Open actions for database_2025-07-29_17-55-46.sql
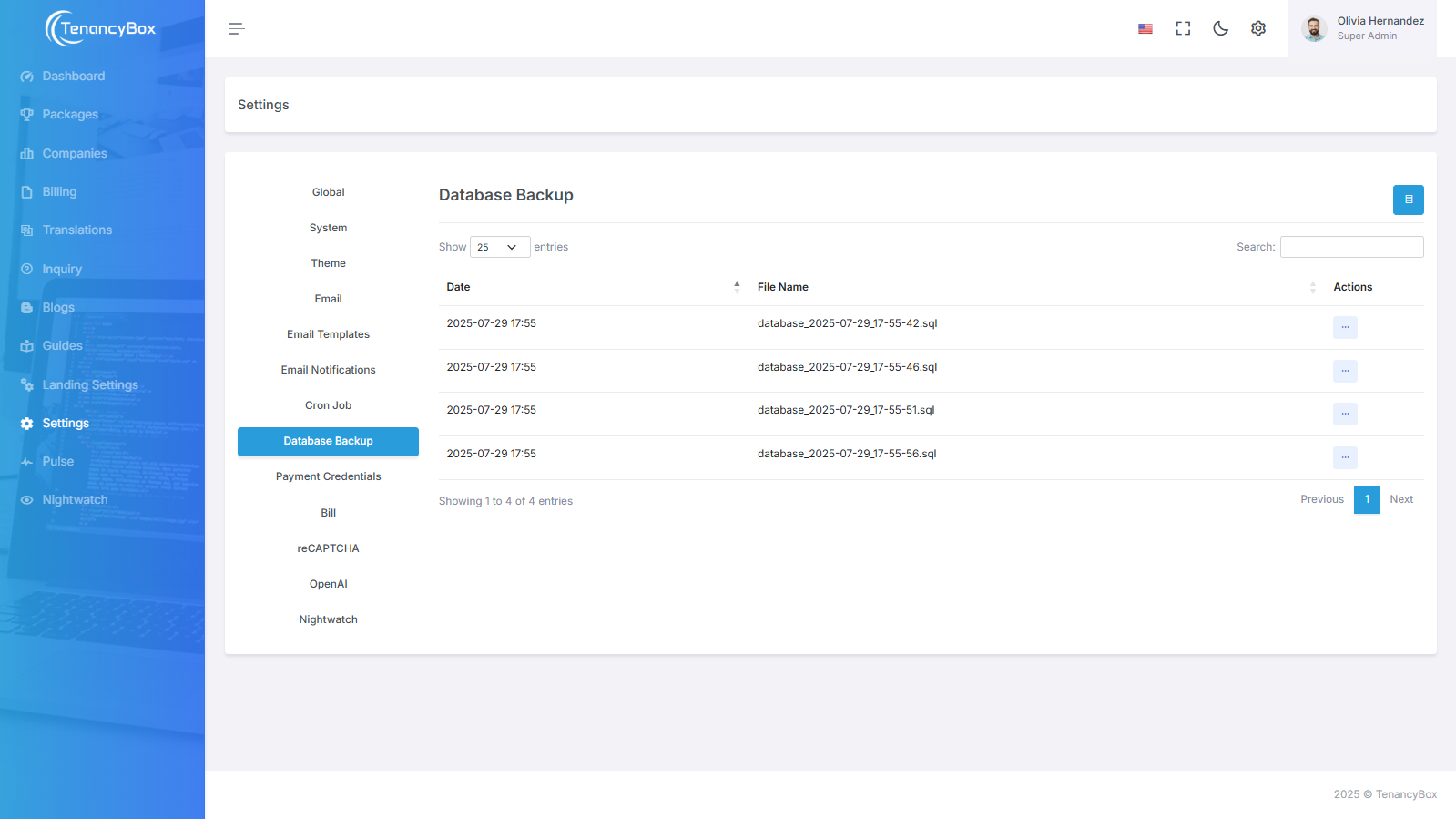Screen dimensions: 1456x819 click(1345, 371)
